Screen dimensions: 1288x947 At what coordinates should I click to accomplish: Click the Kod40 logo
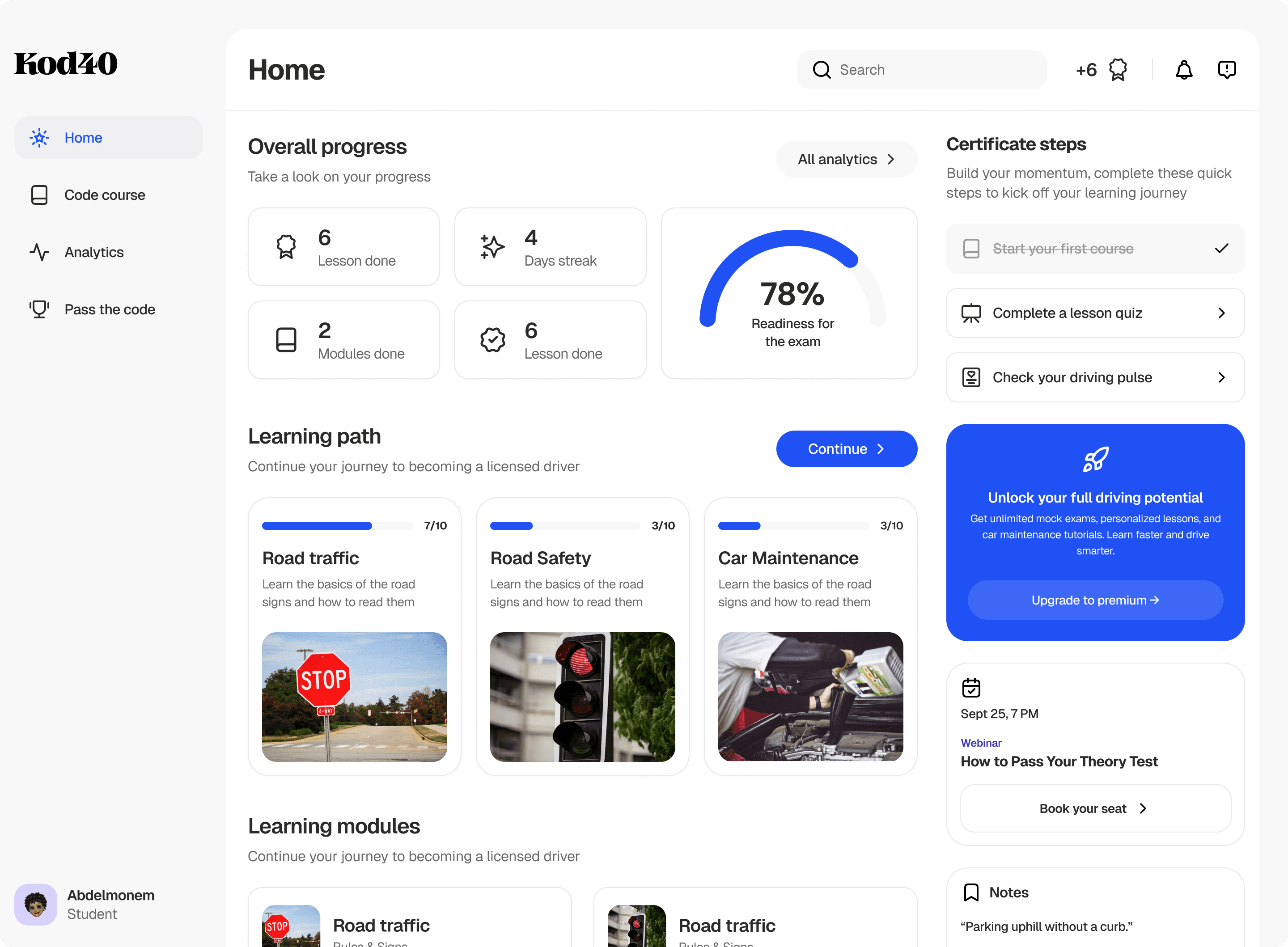(66, 63)
